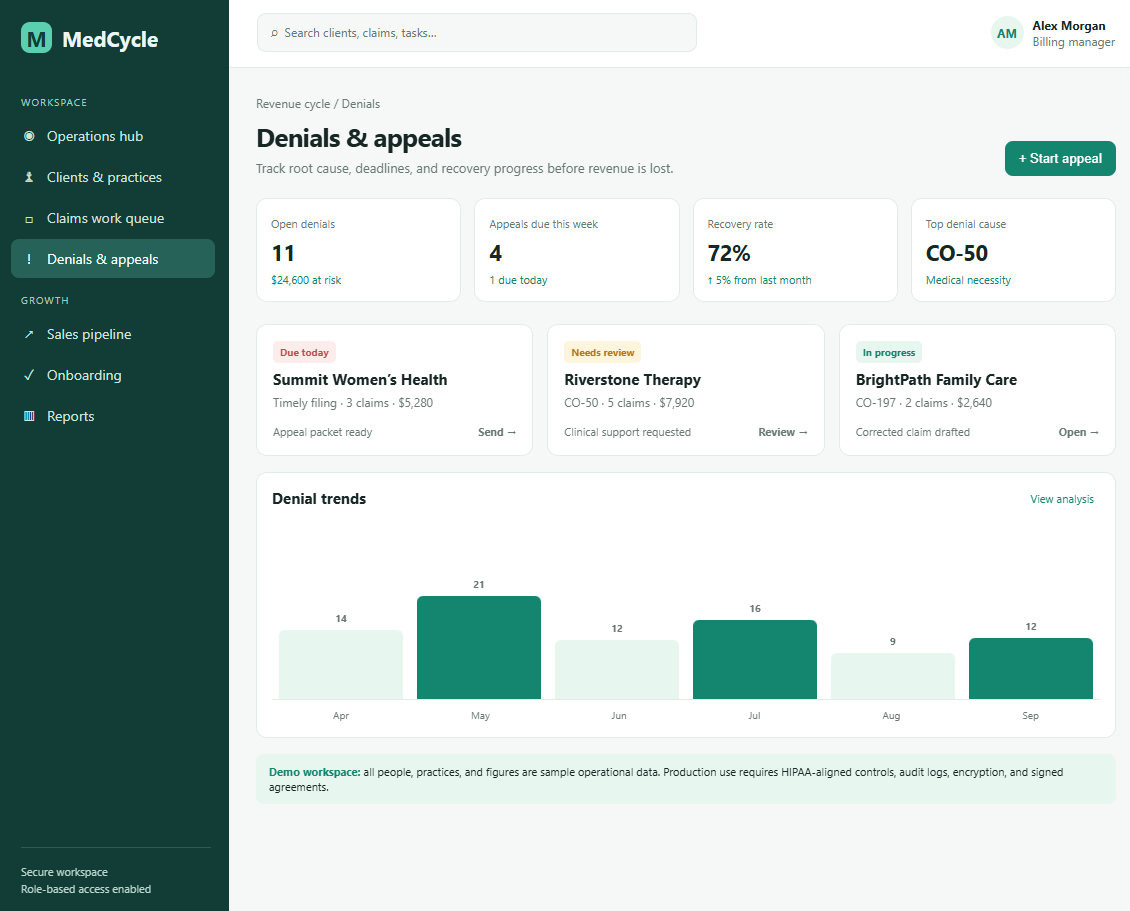Screen dimensions: 1130x911
Task: Click the April bar in Denial trends
Action: click(341, 665)
